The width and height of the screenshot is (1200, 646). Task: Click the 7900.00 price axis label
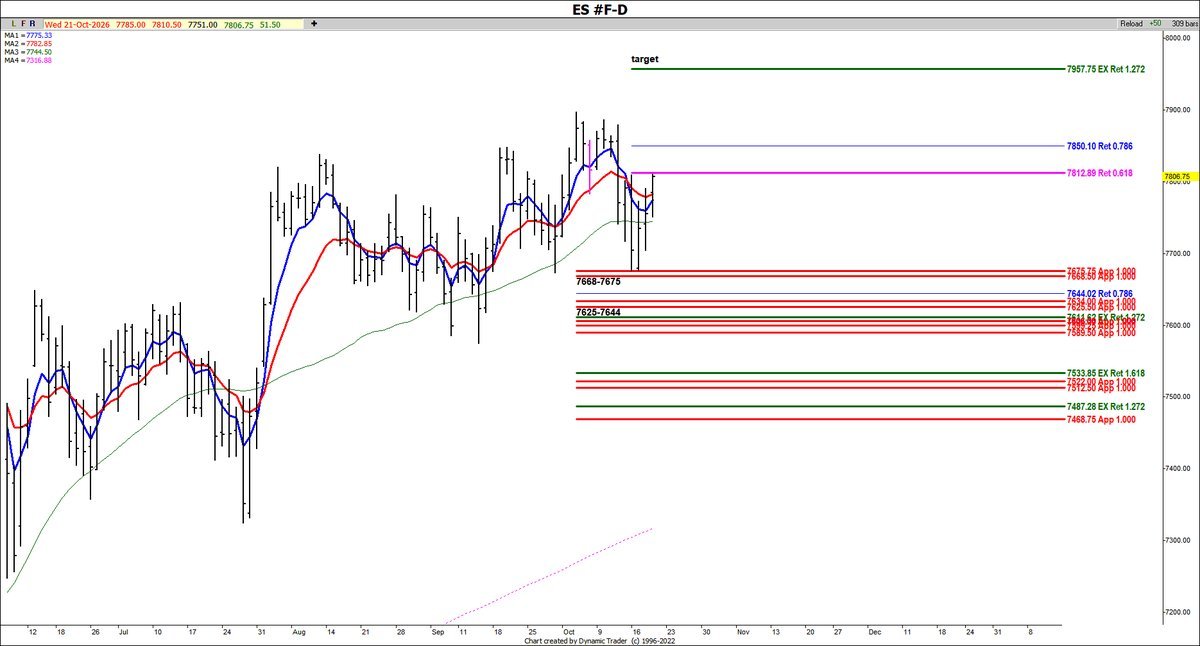1176,109
